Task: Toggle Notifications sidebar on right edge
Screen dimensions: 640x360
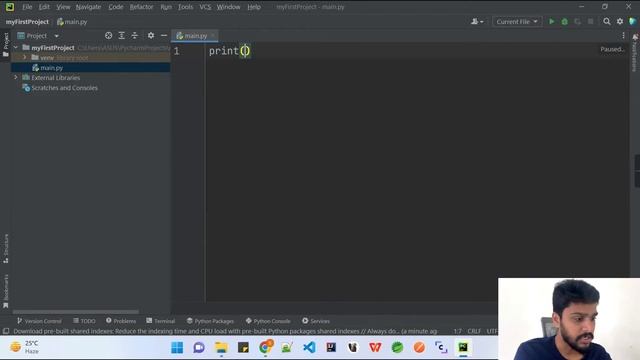Action: [635, 53]
